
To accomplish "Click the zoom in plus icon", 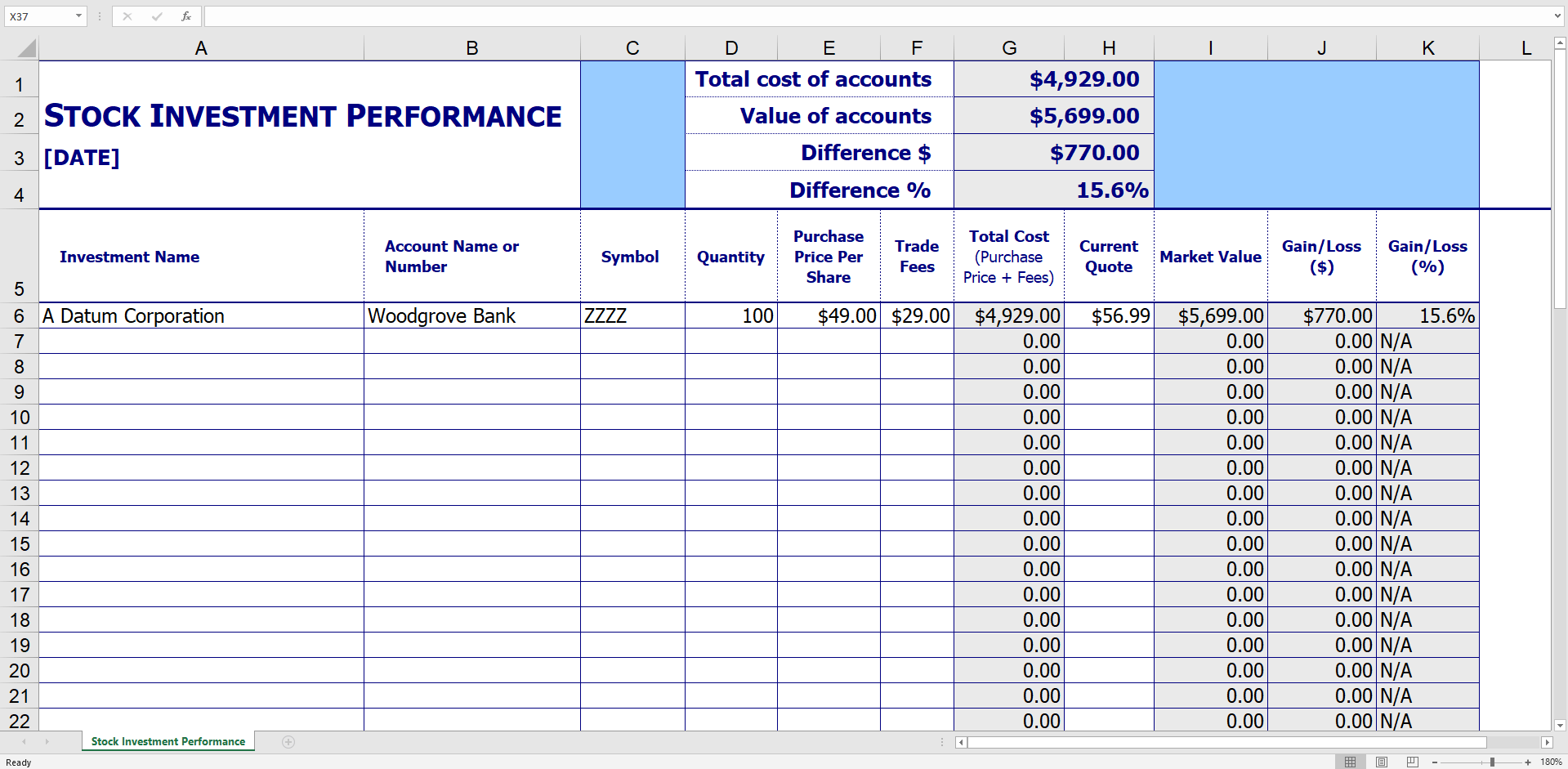I will [1528, 762].
